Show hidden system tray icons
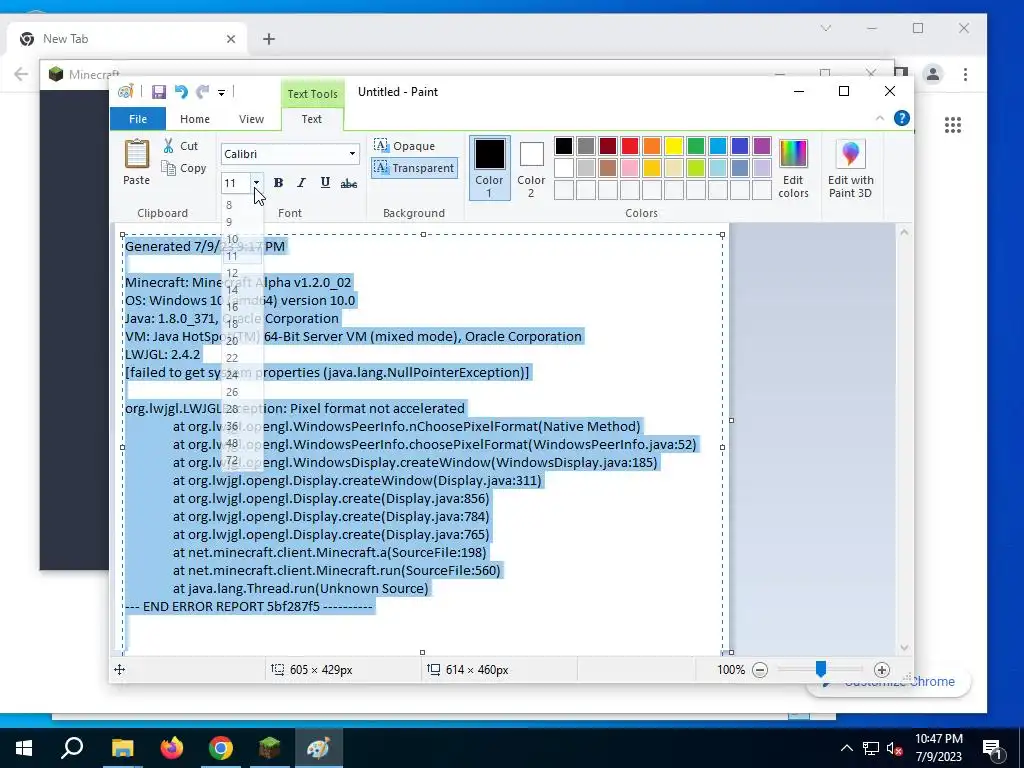 tap(846, 748)
